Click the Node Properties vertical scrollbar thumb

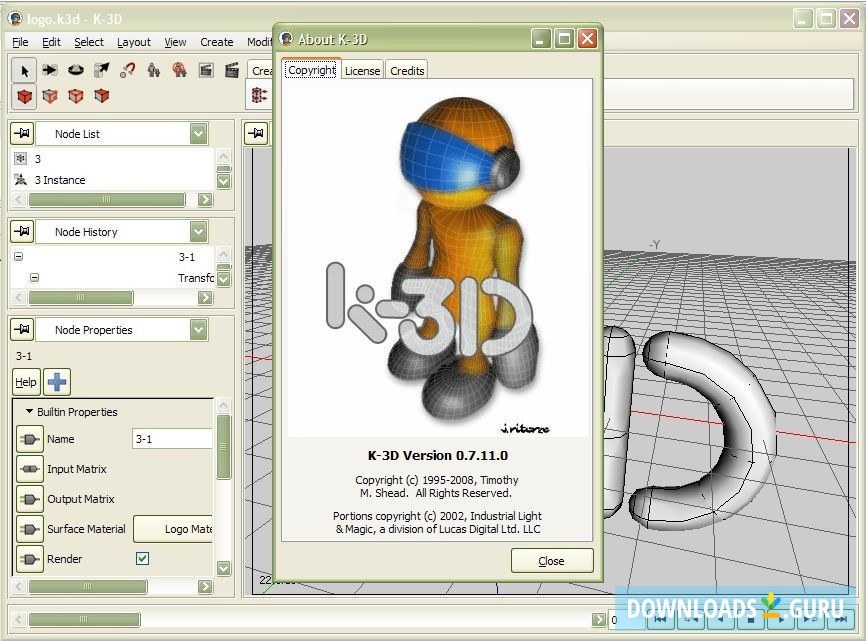[x=224, y=447]
